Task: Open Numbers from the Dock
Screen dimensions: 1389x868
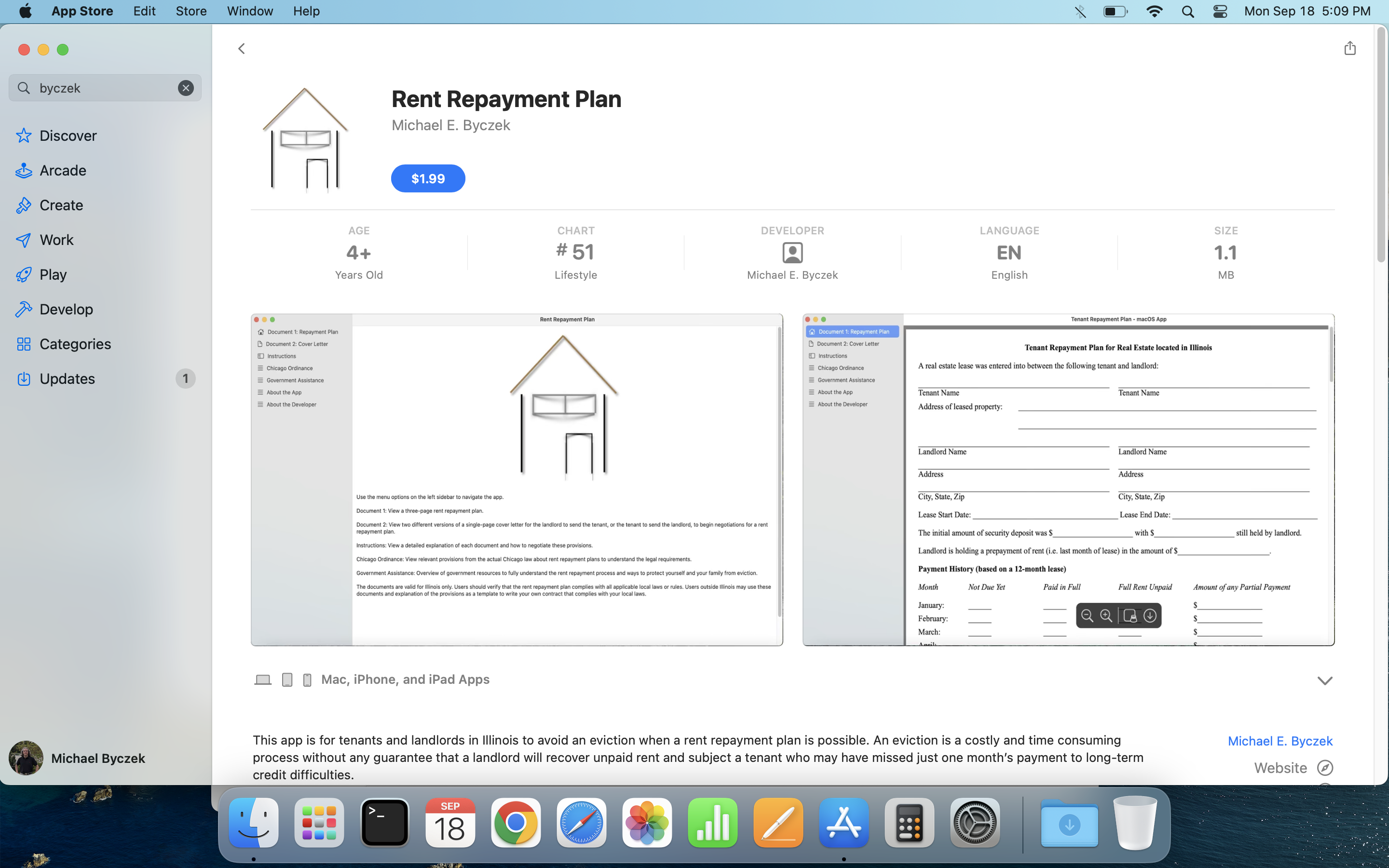Action: pyautogui.click(x=712, y=823)
